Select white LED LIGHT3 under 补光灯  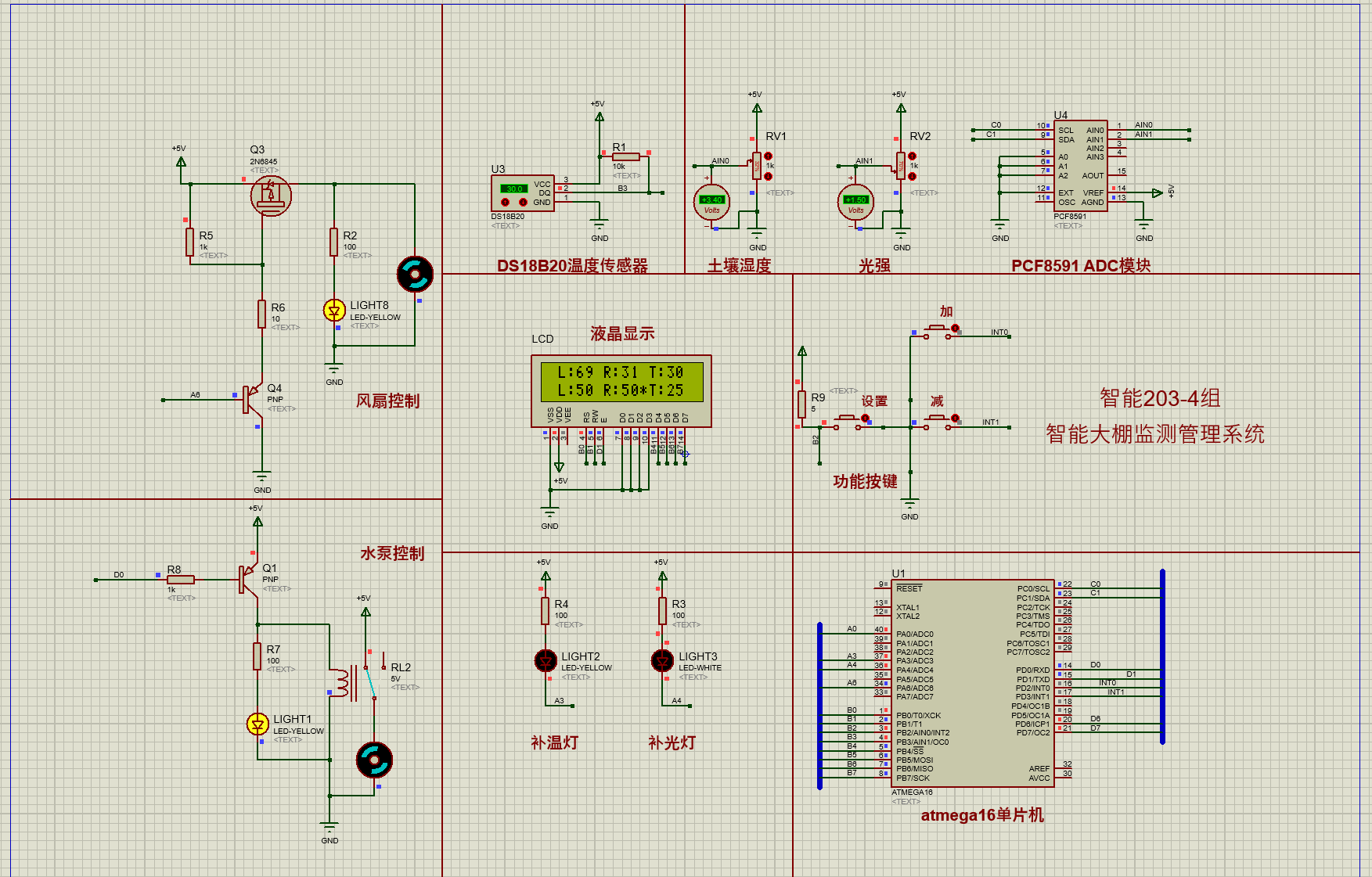coord(661,660)
